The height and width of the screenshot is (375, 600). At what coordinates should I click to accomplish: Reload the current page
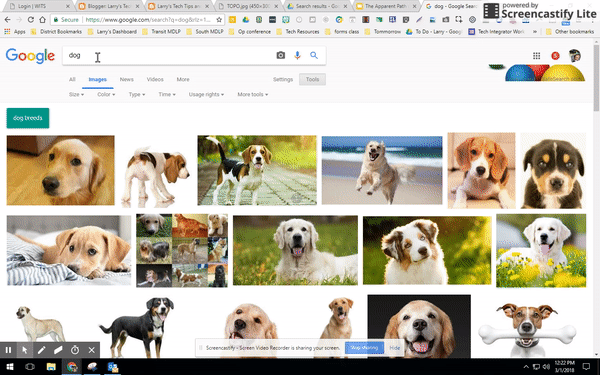[31, 20]
